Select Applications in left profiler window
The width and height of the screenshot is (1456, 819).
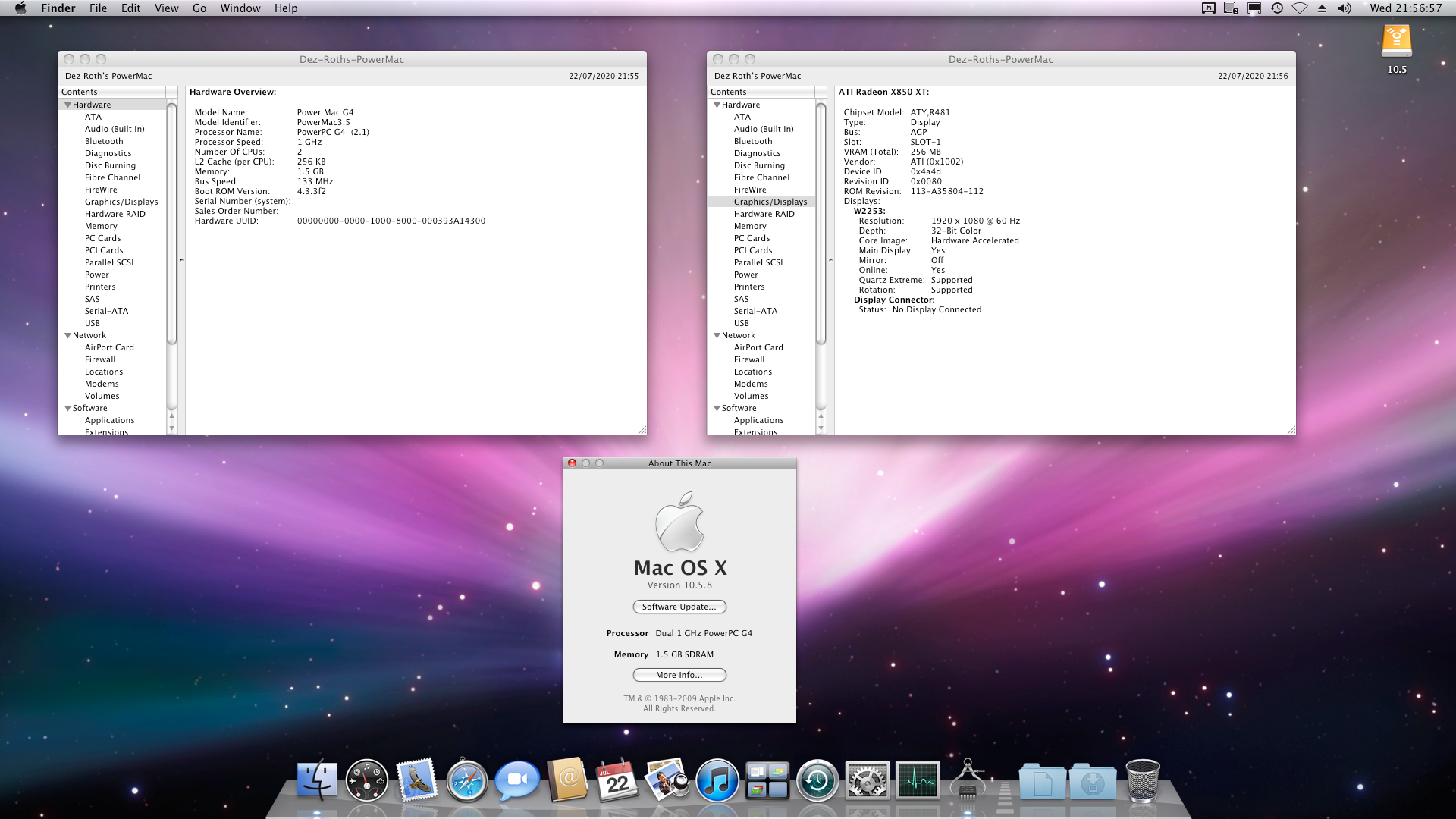point(110,420)
